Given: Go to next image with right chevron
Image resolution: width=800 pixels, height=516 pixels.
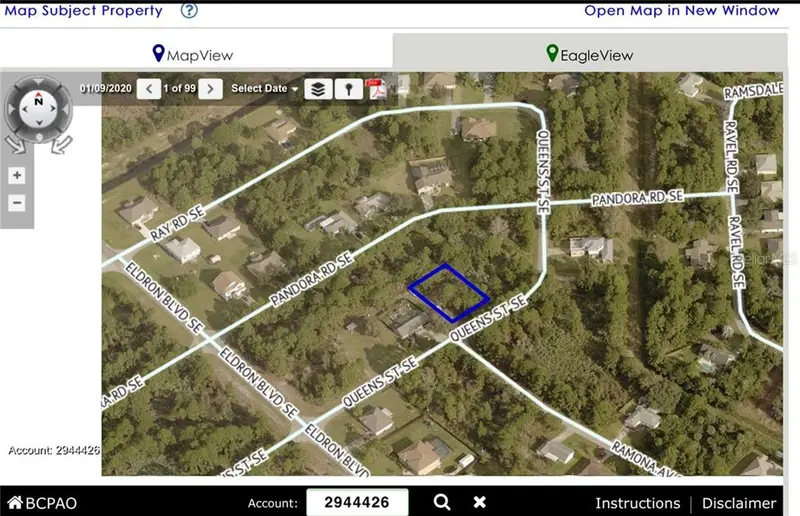Looking at the screenshot, I should point(210,89).
